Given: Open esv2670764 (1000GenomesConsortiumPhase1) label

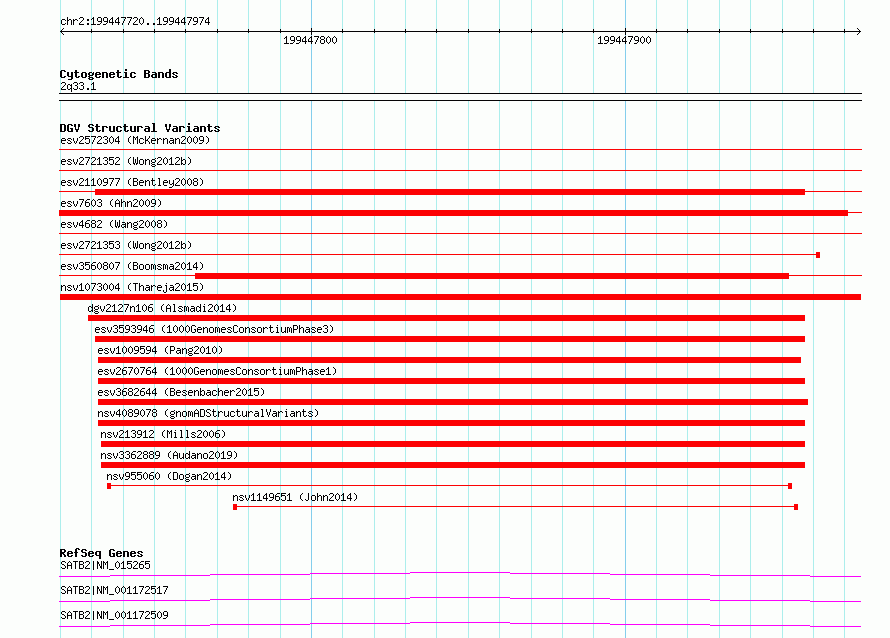Looking at the screenshot, I should 217,371.
